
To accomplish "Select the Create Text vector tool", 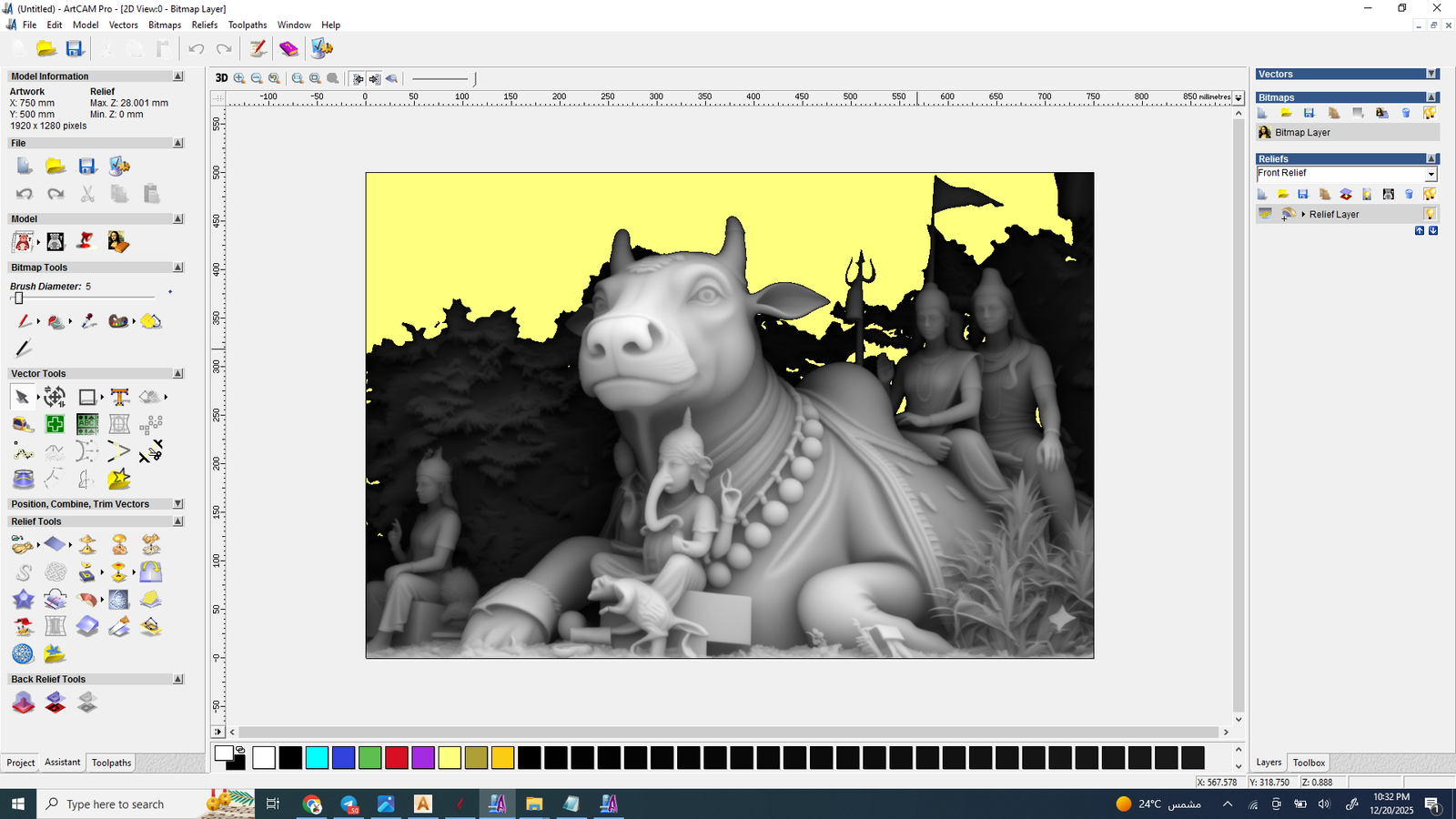I will pyautogui.click(x=119, y=397).
